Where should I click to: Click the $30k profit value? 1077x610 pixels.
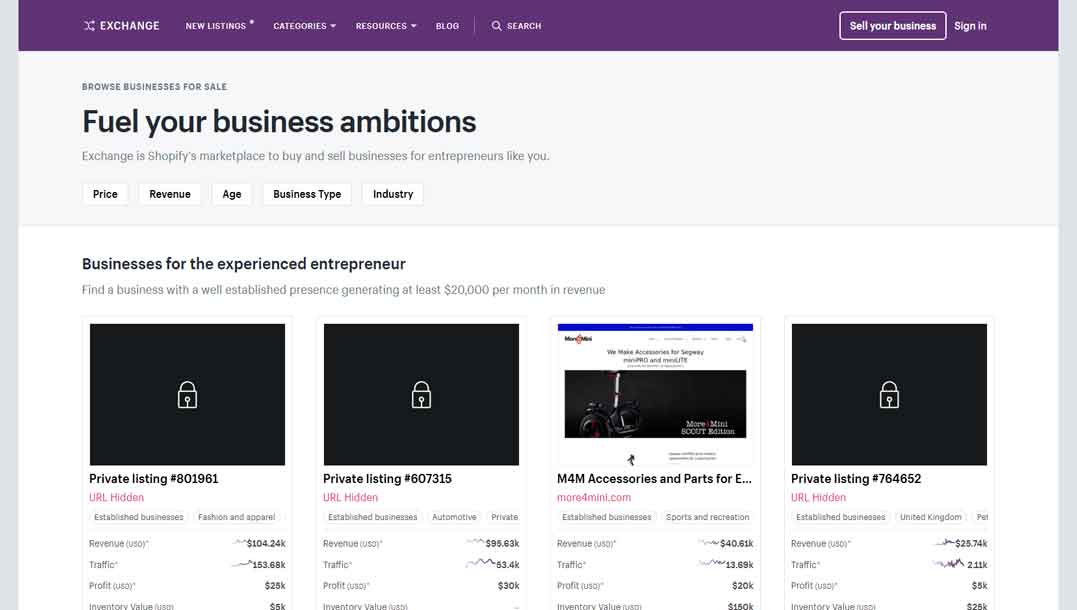508,586
